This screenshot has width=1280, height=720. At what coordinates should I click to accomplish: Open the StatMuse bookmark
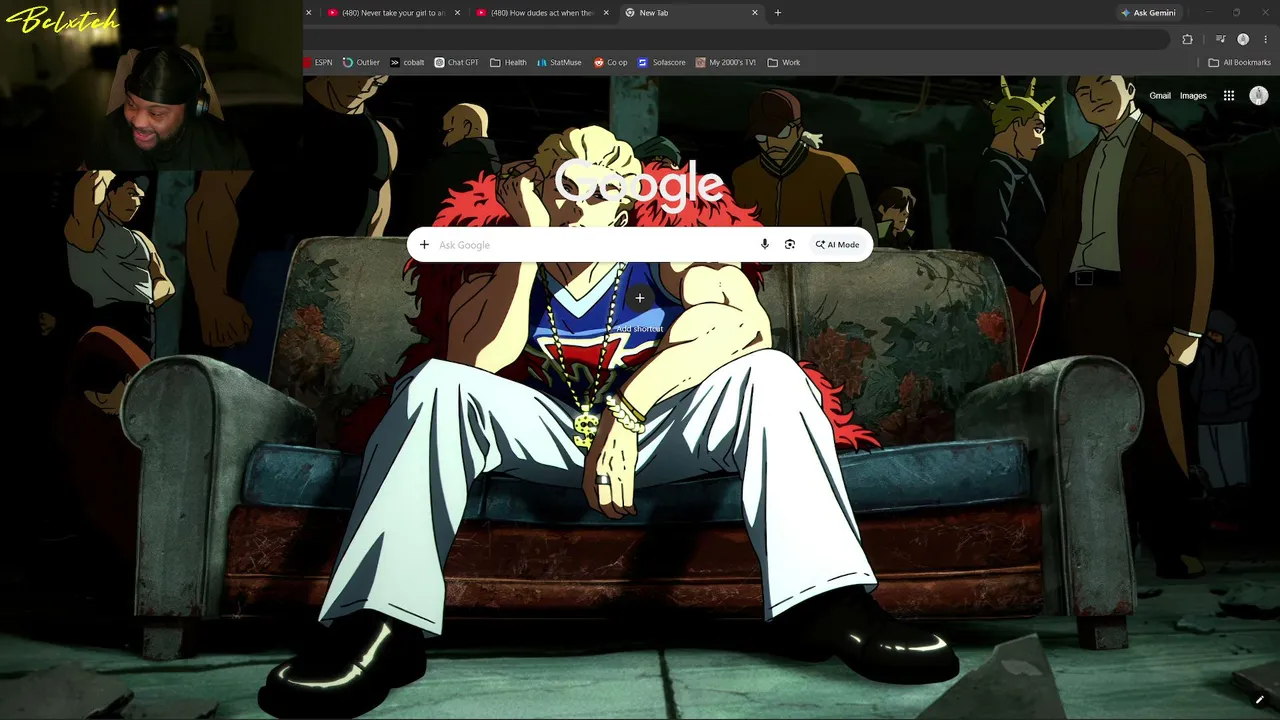[x=558, y=62]
